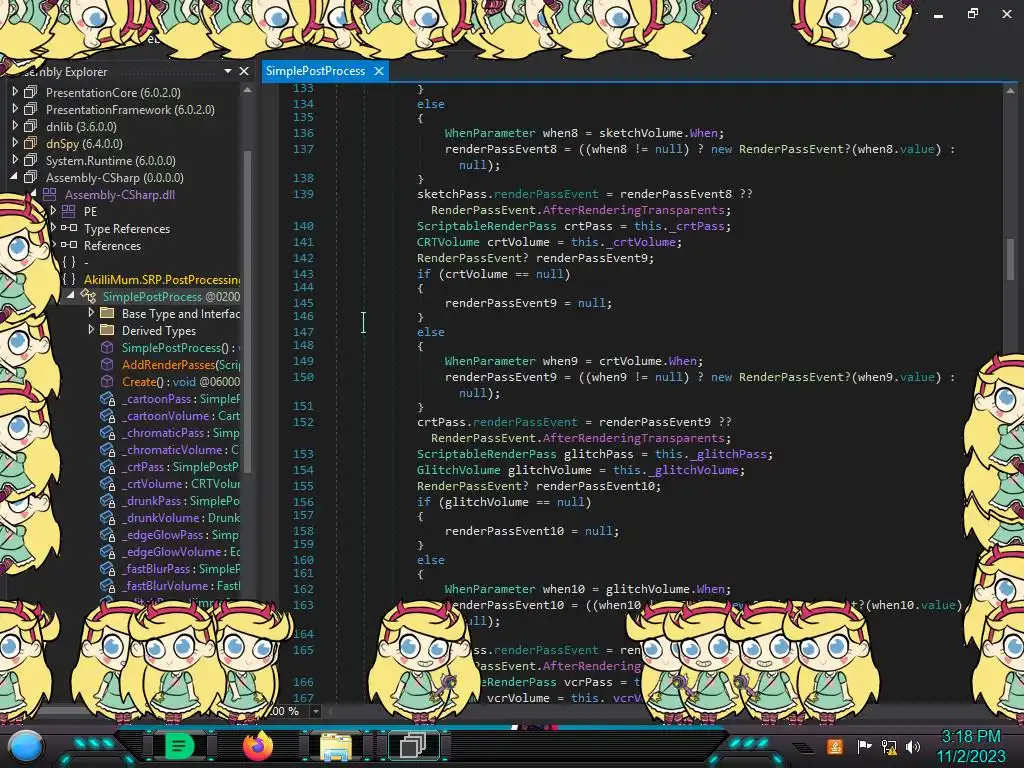
Task: Click the Windows Start orb
Action: click(26, 747)
